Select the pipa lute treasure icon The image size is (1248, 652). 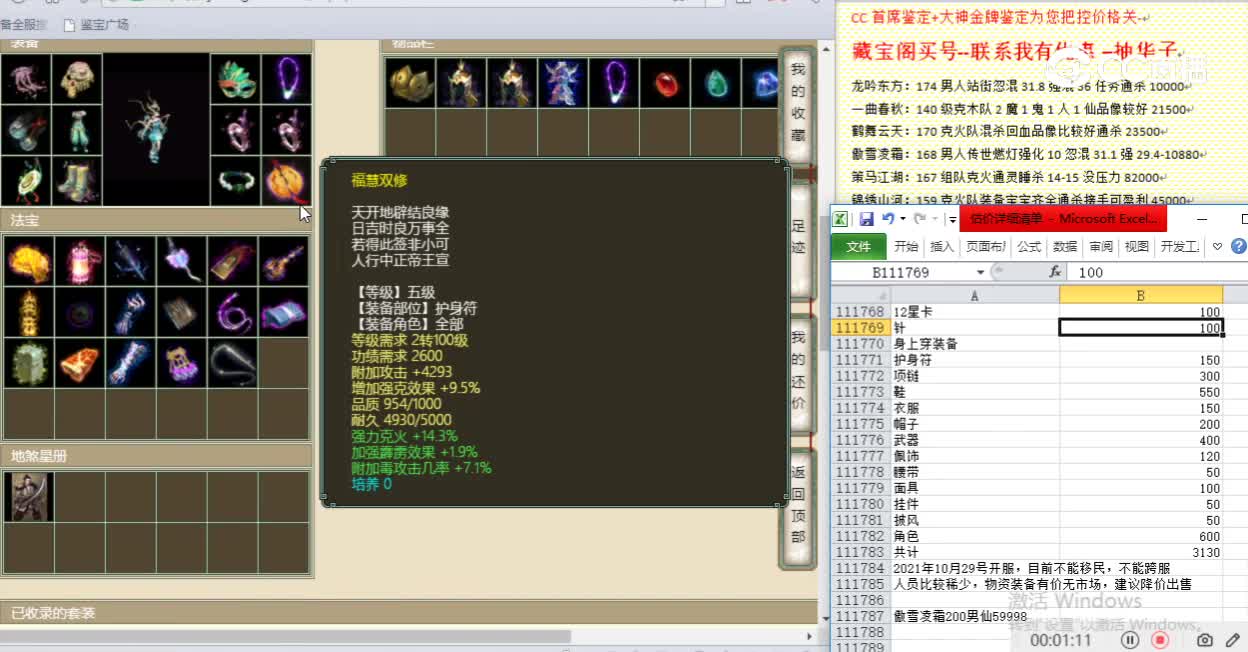tap(284, 261)
